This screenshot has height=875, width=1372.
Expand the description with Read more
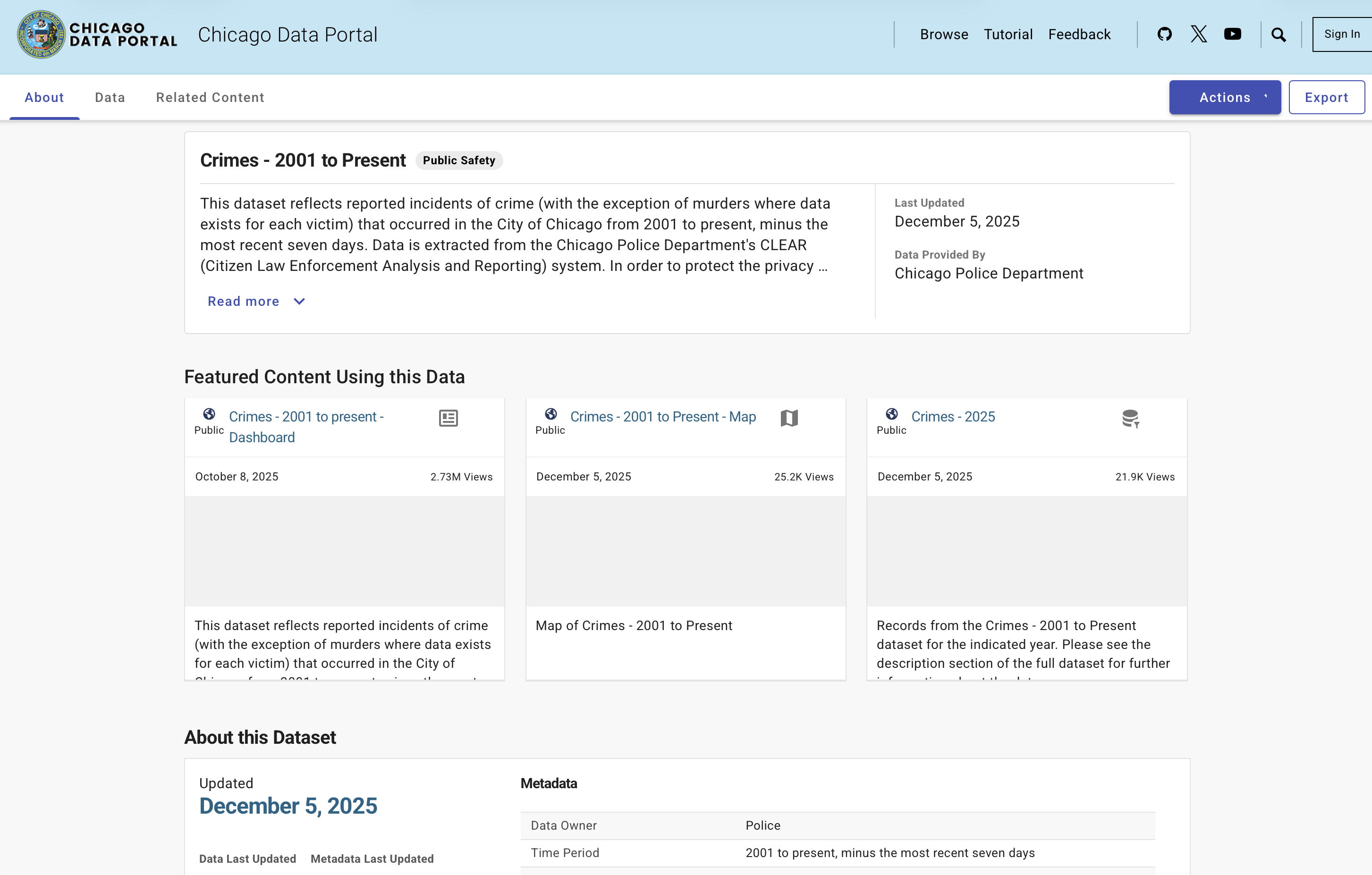[243, 302]
